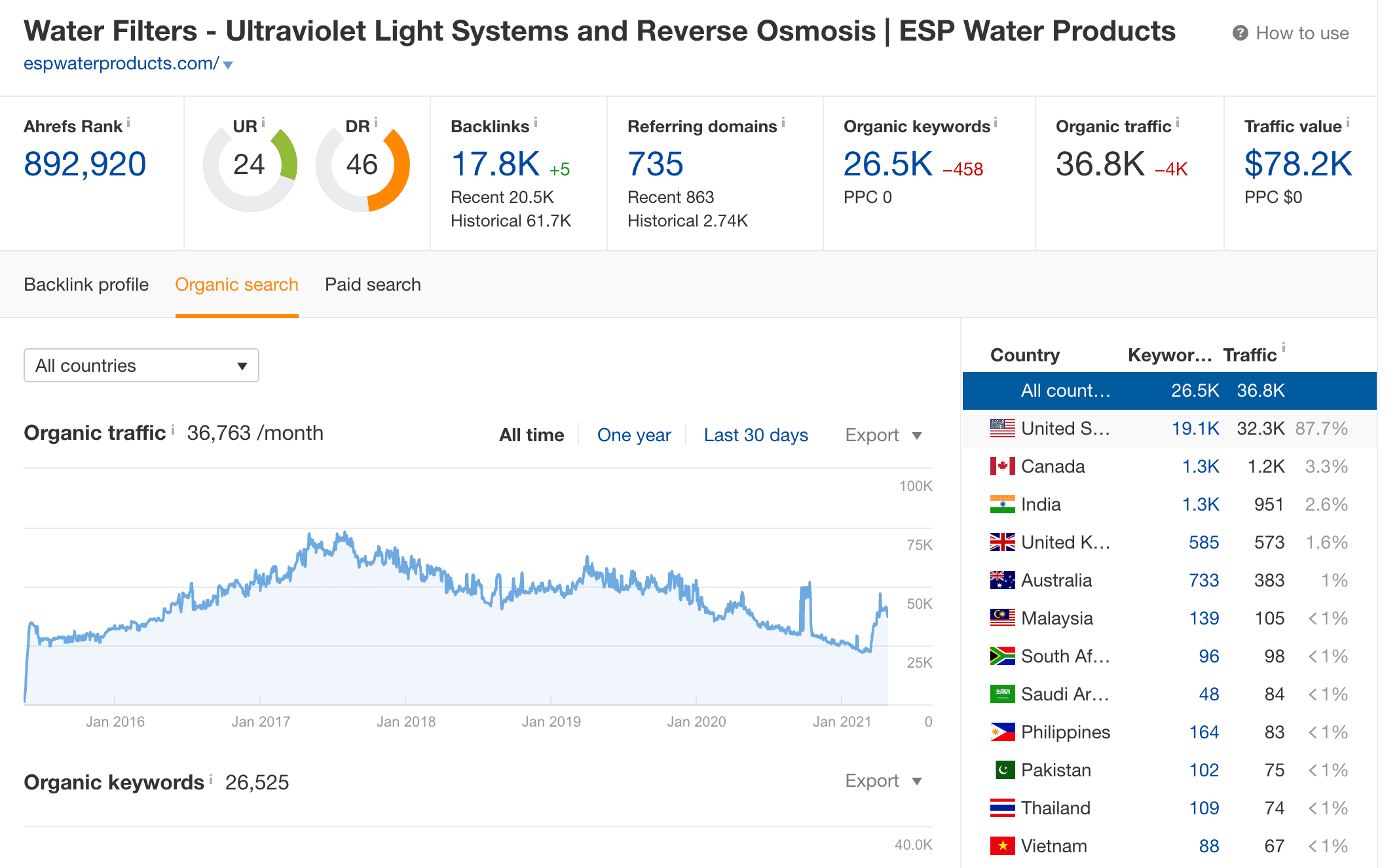Viewport: 1399px width, 868px height.
Task: Click the Organic traffic metric info icon
Action: (1178, 122)
